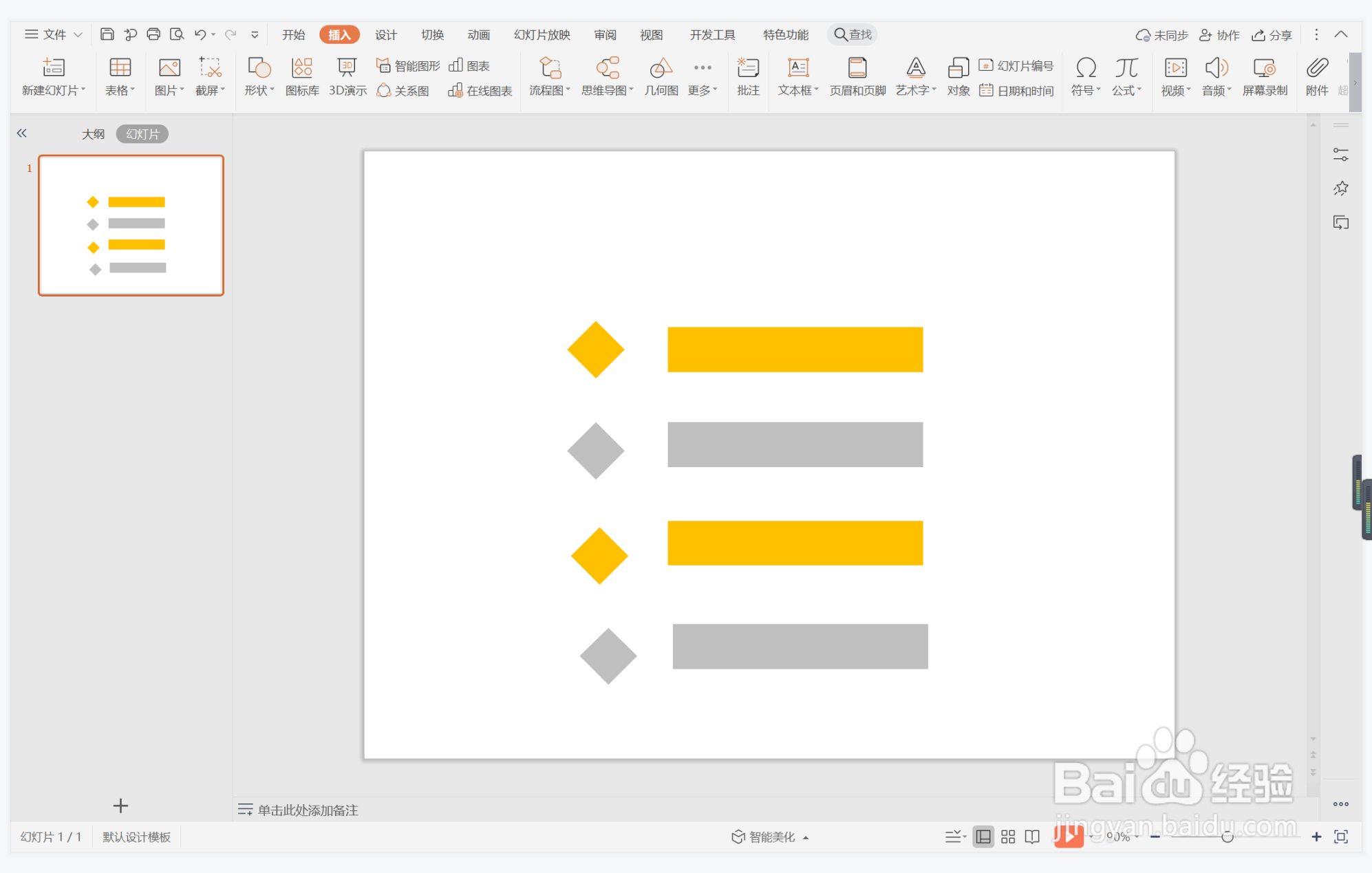This screenshot has width=1372, height=873.
Task: Switch to the 设计 tab
Action: click(x=386, y=34)
